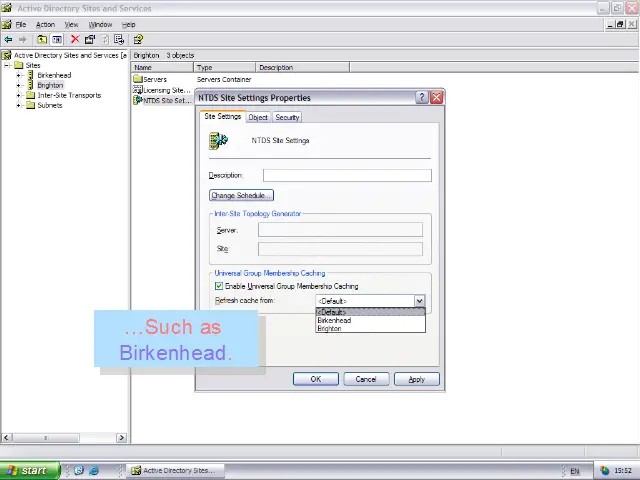Click the Birkenhead site icon in tree

(31, 75)
